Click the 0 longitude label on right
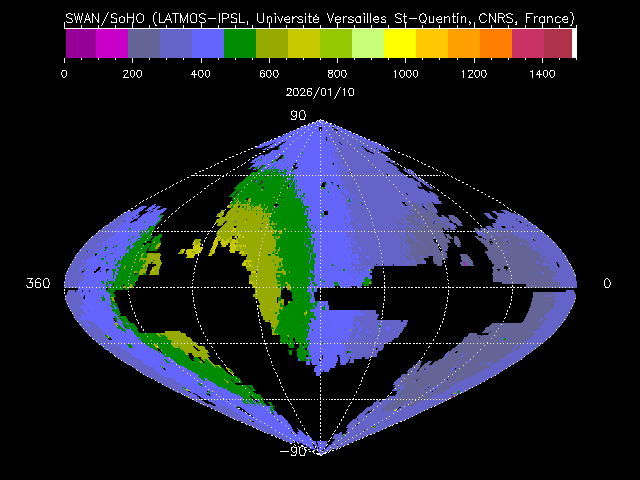The width and height of the screenshot is (640, 480). coord(607,284)
